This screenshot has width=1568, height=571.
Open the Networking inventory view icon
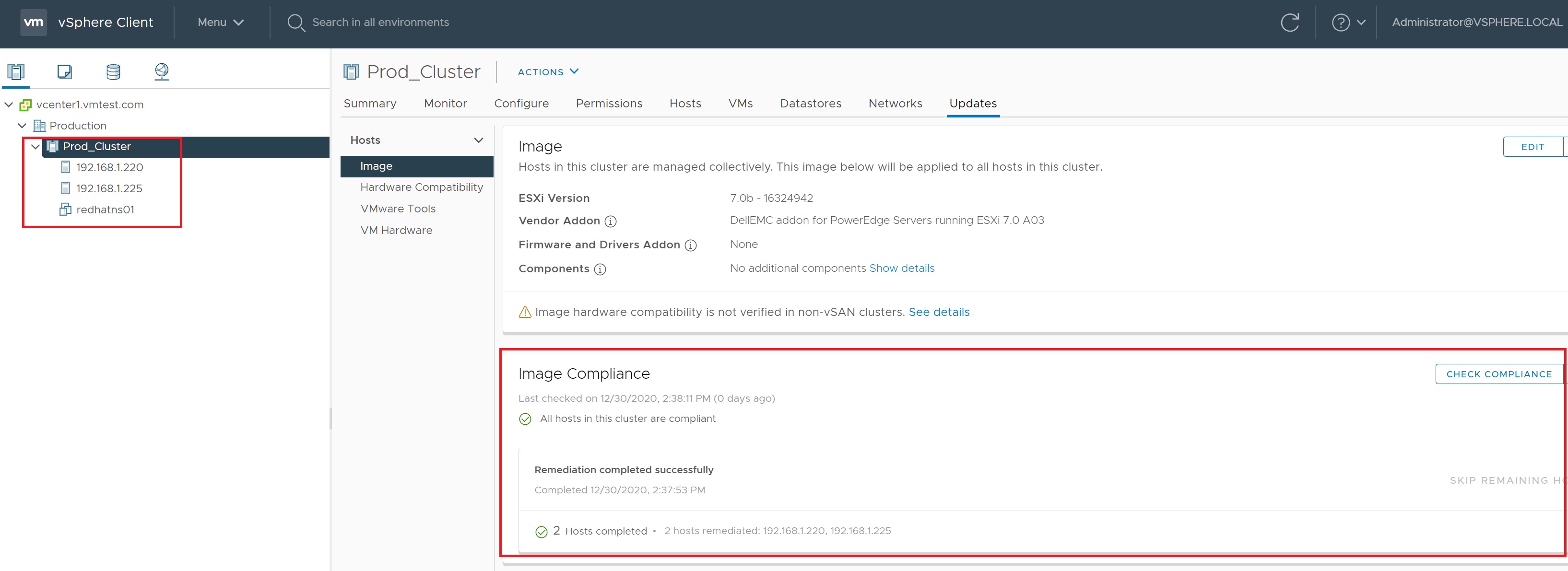162,72
